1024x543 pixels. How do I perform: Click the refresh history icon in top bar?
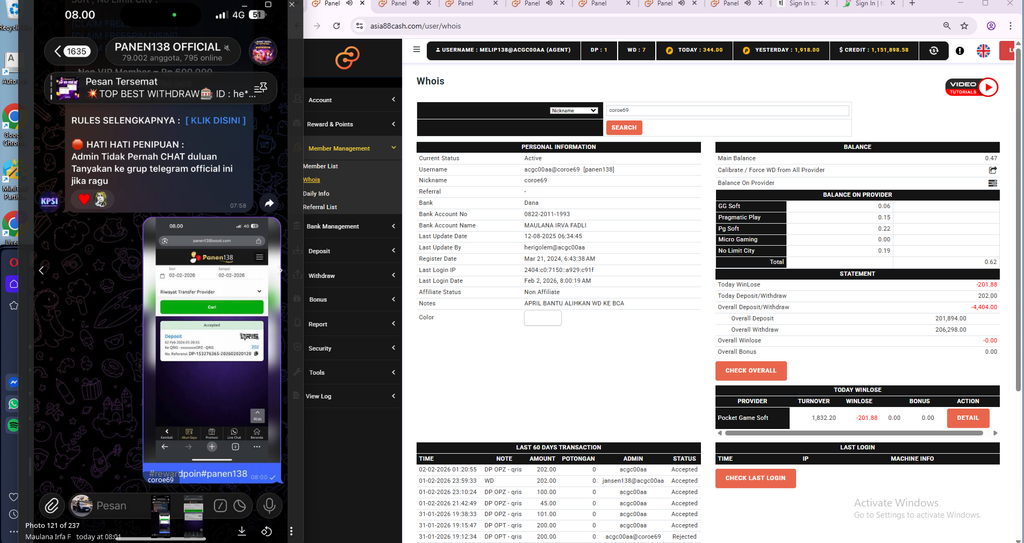[933, 50]
